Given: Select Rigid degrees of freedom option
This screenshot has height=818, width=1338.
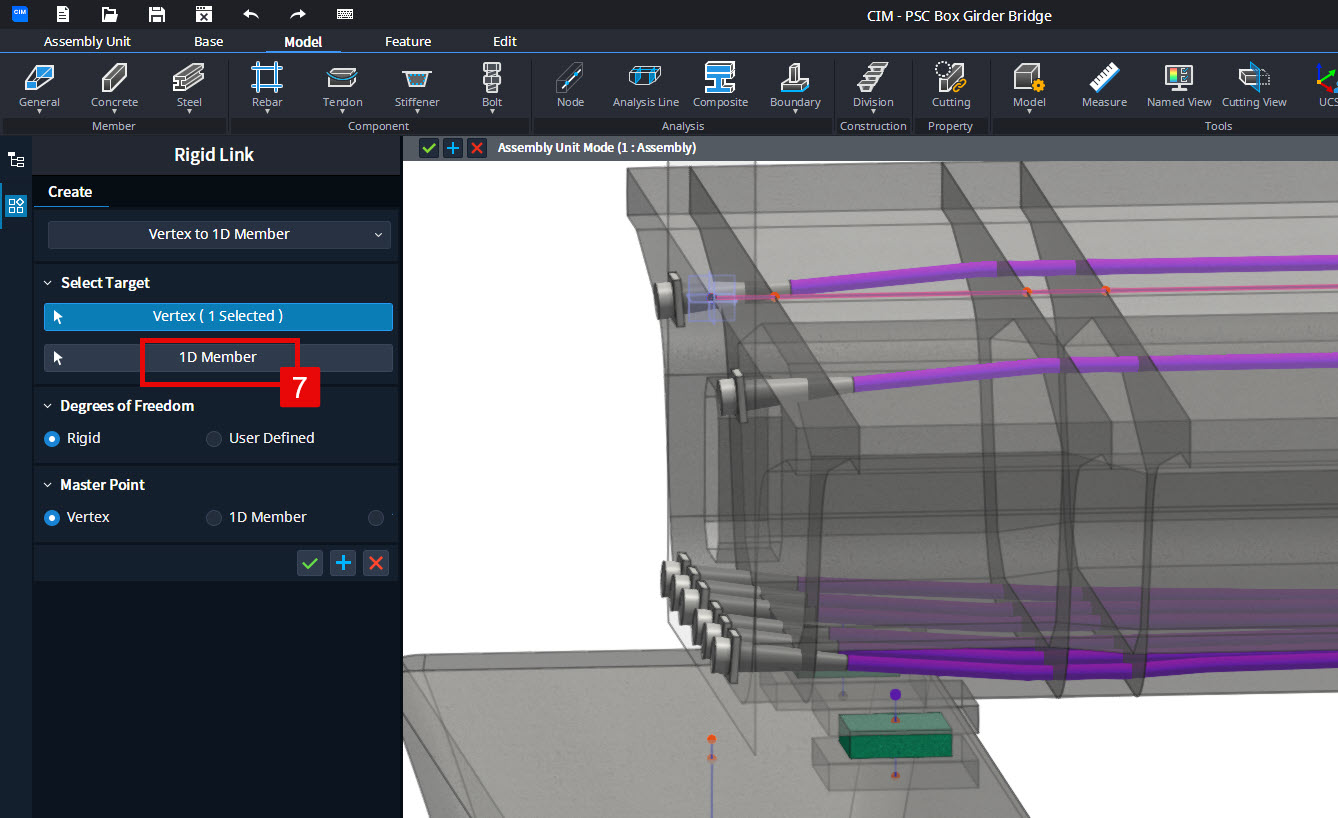Looking at the screenshot, I should pos(73,438).
